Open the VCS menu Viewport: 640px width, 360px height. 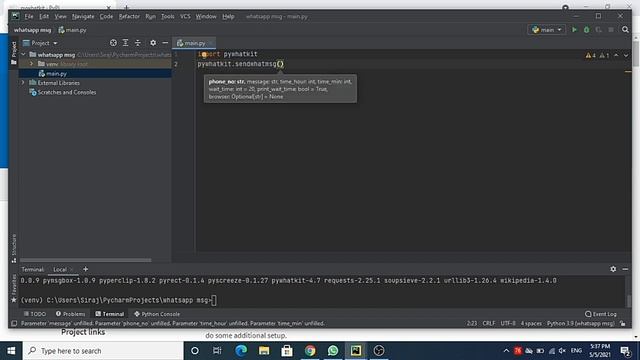tap(185, 17)
